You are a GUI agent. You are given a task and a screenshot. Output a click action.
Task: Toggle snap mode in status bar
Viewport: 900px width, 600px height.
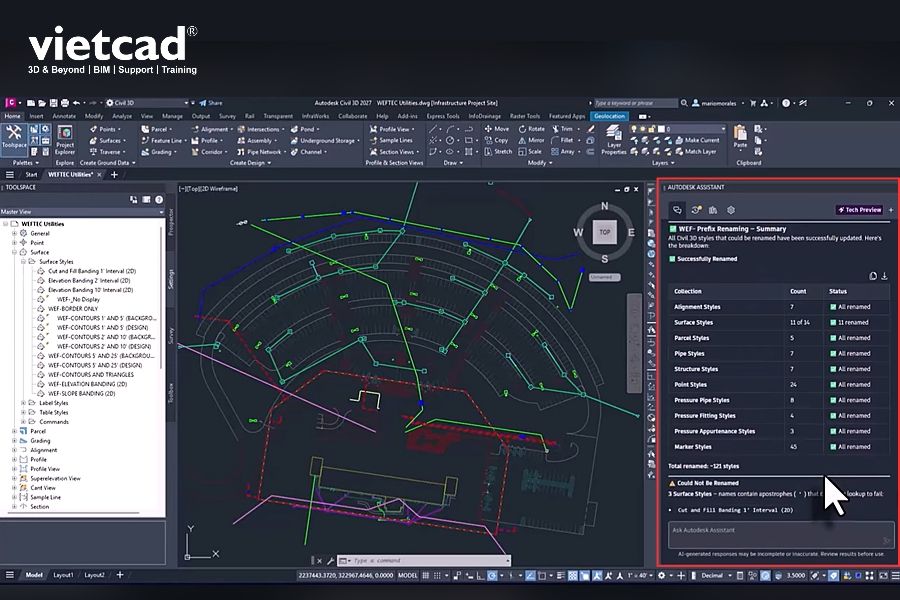pos(437,575)
